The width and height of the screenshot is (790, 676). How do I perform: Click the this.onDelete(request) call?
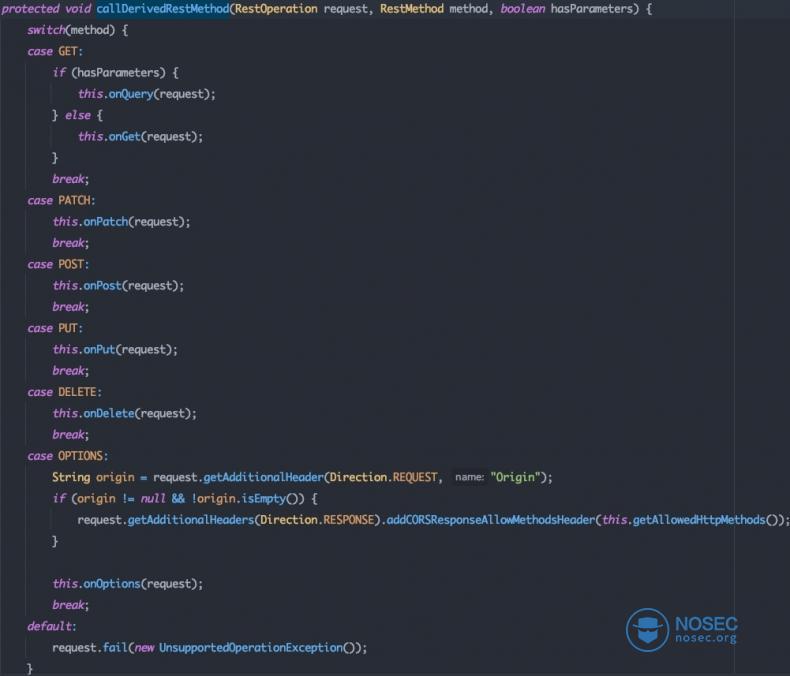pyautogui.click(x=124, y=414)
